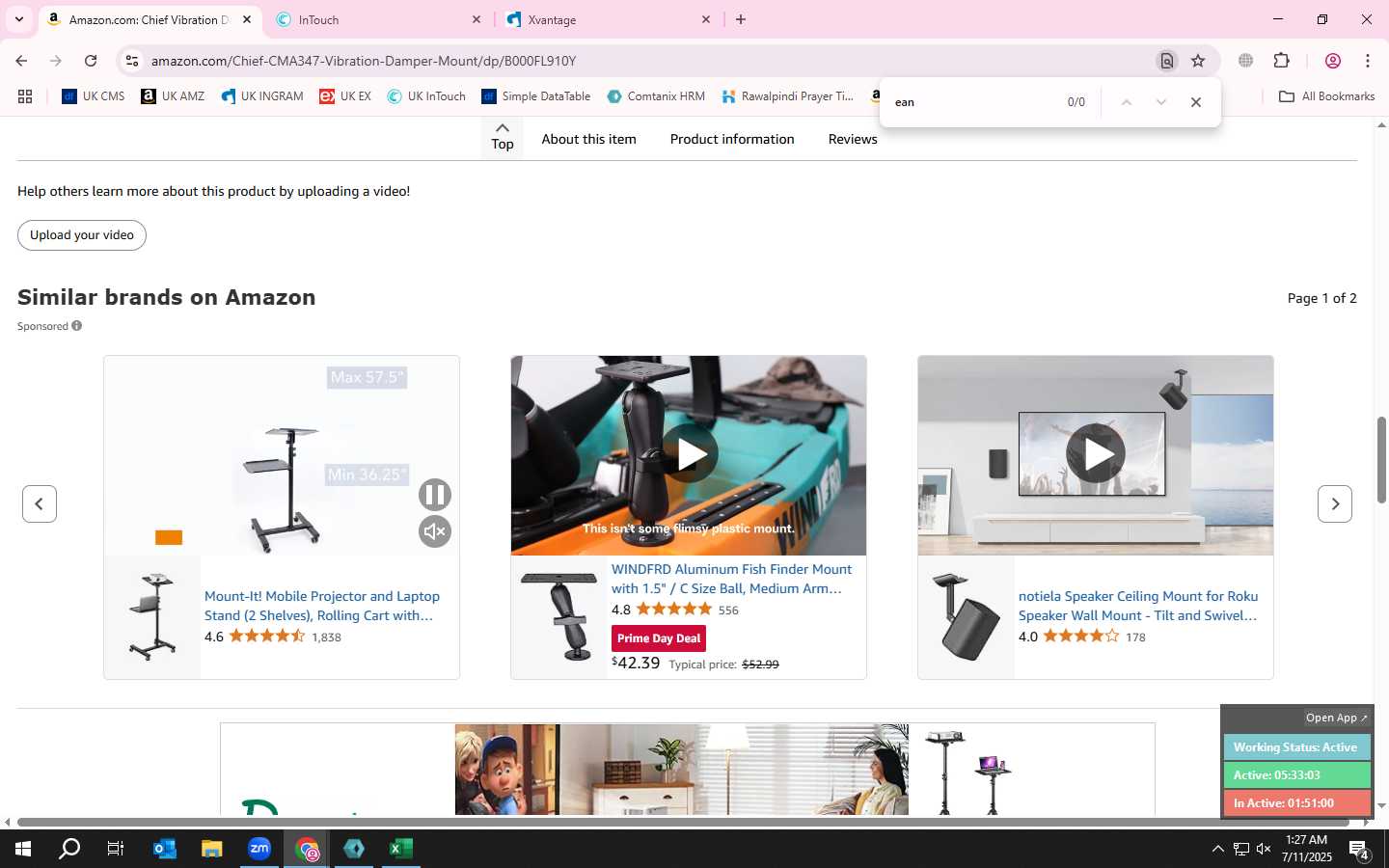
Task: Open UK InTouch bookmark
Action: 426,96
